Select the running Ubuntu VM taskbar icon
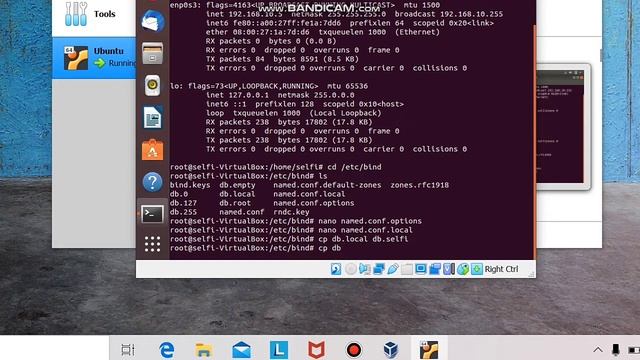The width and height of the screenshot is (640, 360). 429,349
